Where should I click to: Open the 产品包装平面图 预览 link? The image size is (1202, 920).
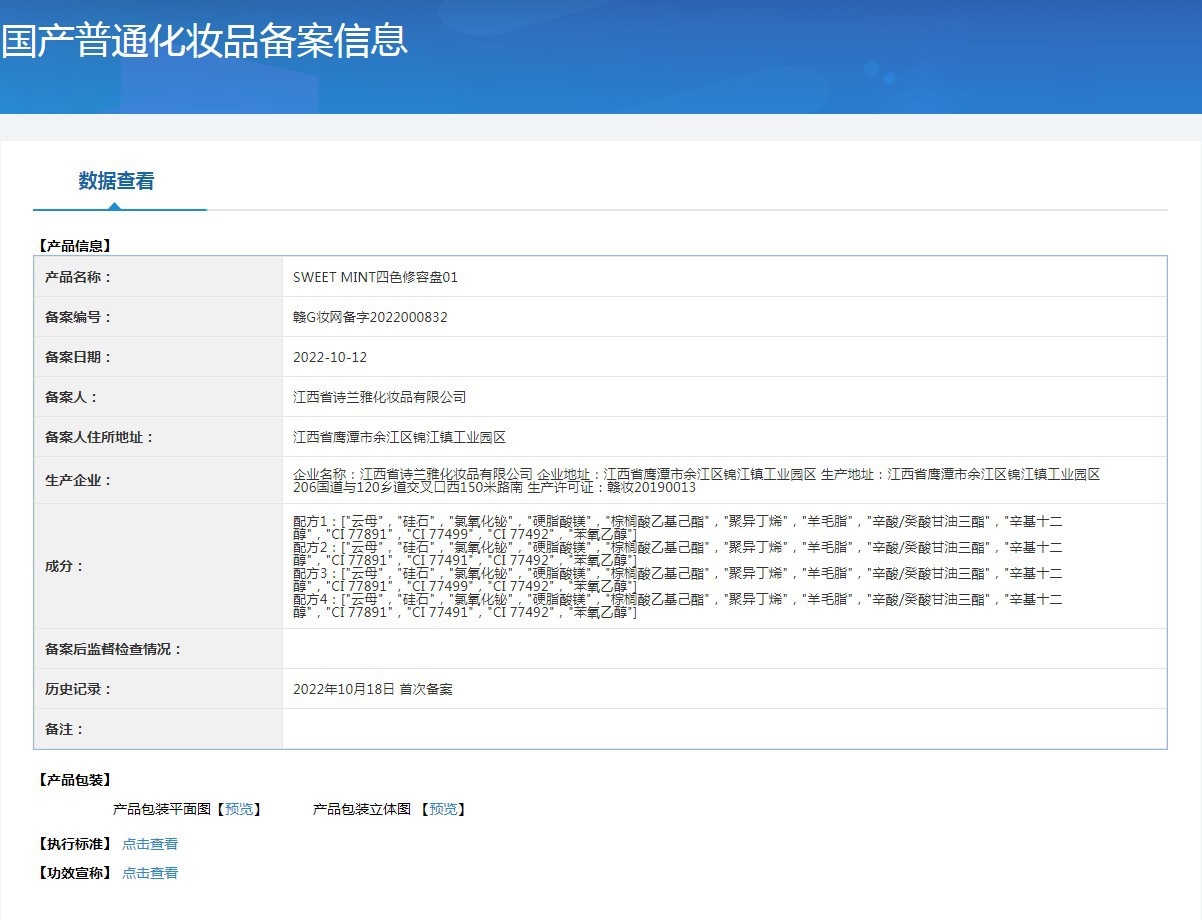coord(239,809)
